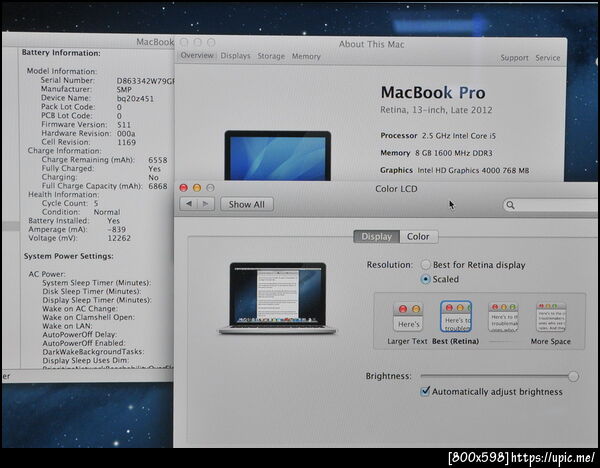Click the 'Charging: No' row
This screenshot has width=600, height=468.
coord(100,178)
